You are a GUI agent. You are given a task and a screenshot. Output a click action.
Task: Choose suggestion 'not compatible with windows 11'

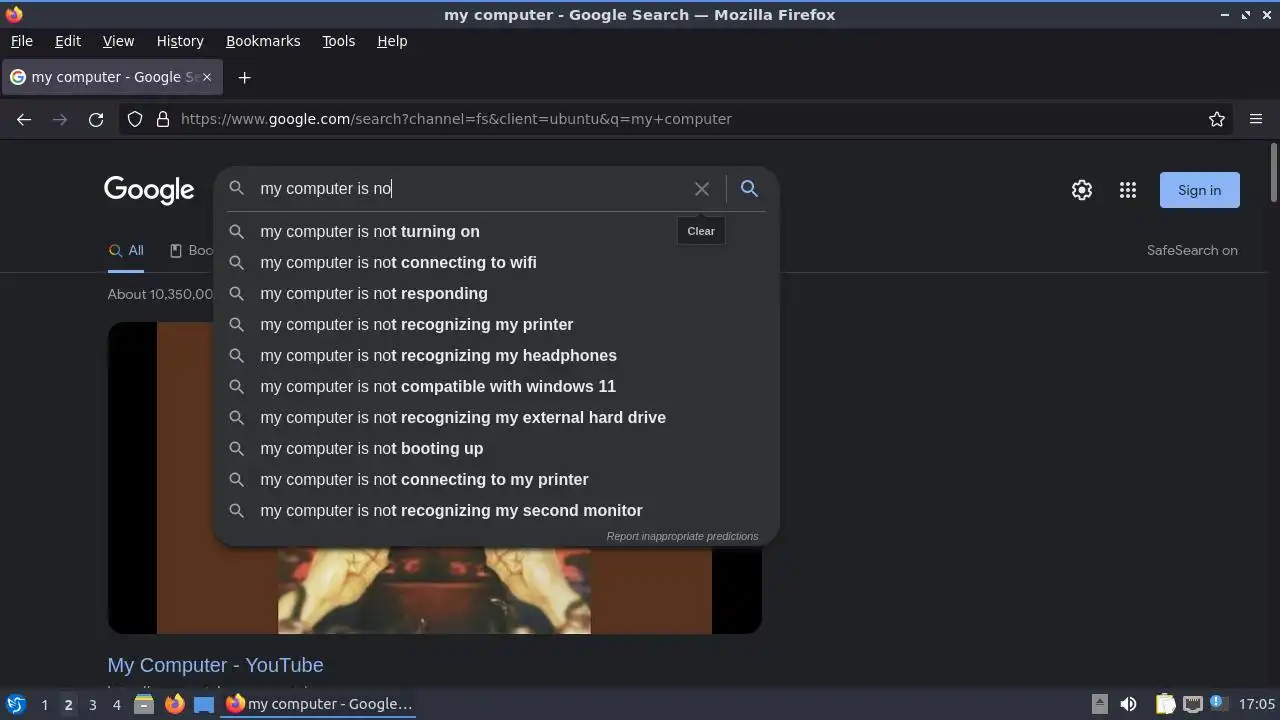(497, 386)
